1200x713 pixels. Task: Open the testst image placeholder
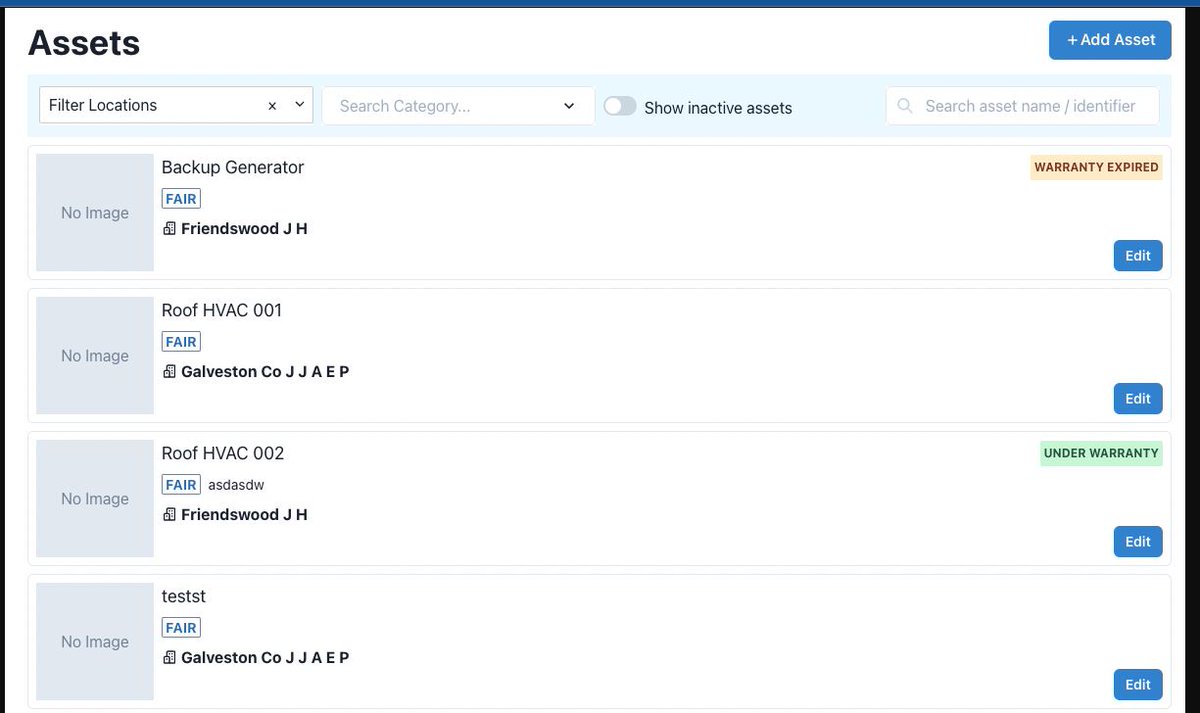95,641
